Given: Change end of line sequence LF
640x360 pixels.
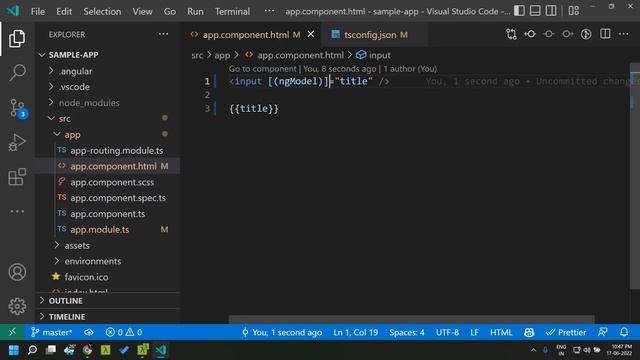Looking at the screenshot, I should 474,332.
